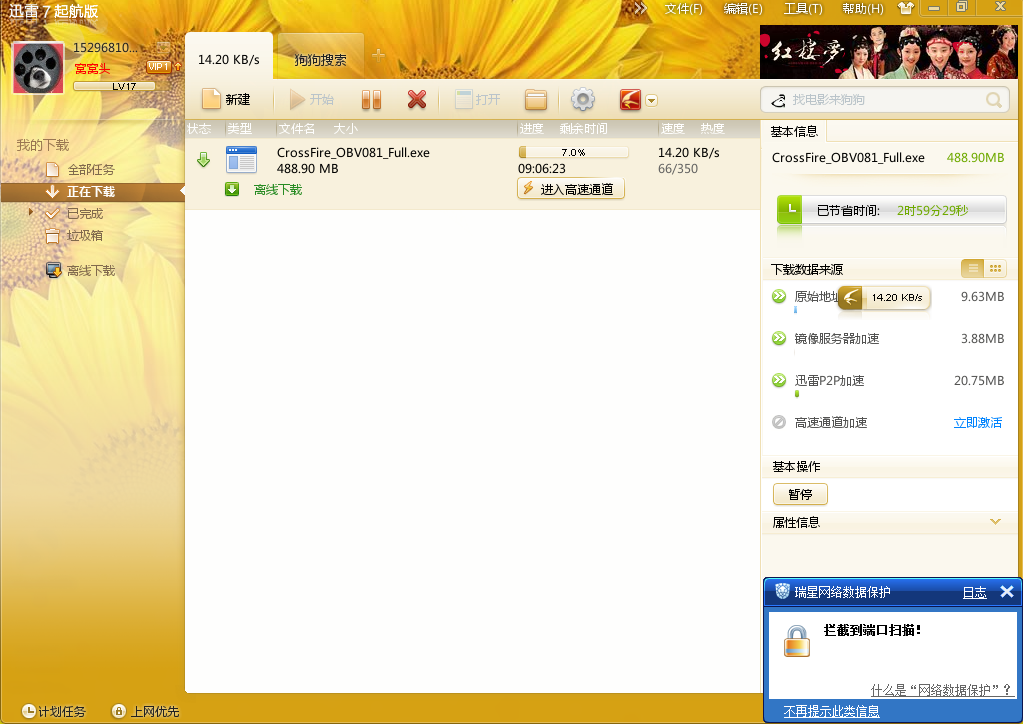
Task: Open the download folder icon
Action: tap(536, 100)
